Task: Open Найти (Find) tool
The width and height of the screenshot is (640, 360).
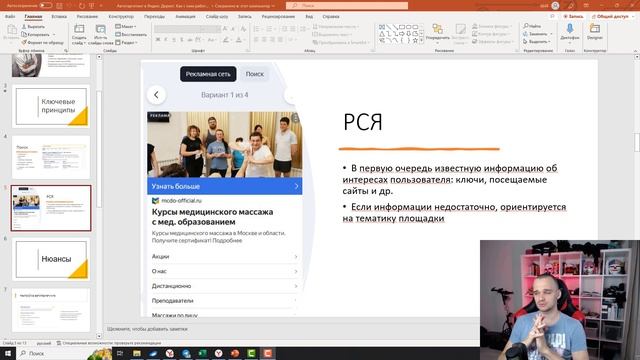Action: (x=532, y=27)
